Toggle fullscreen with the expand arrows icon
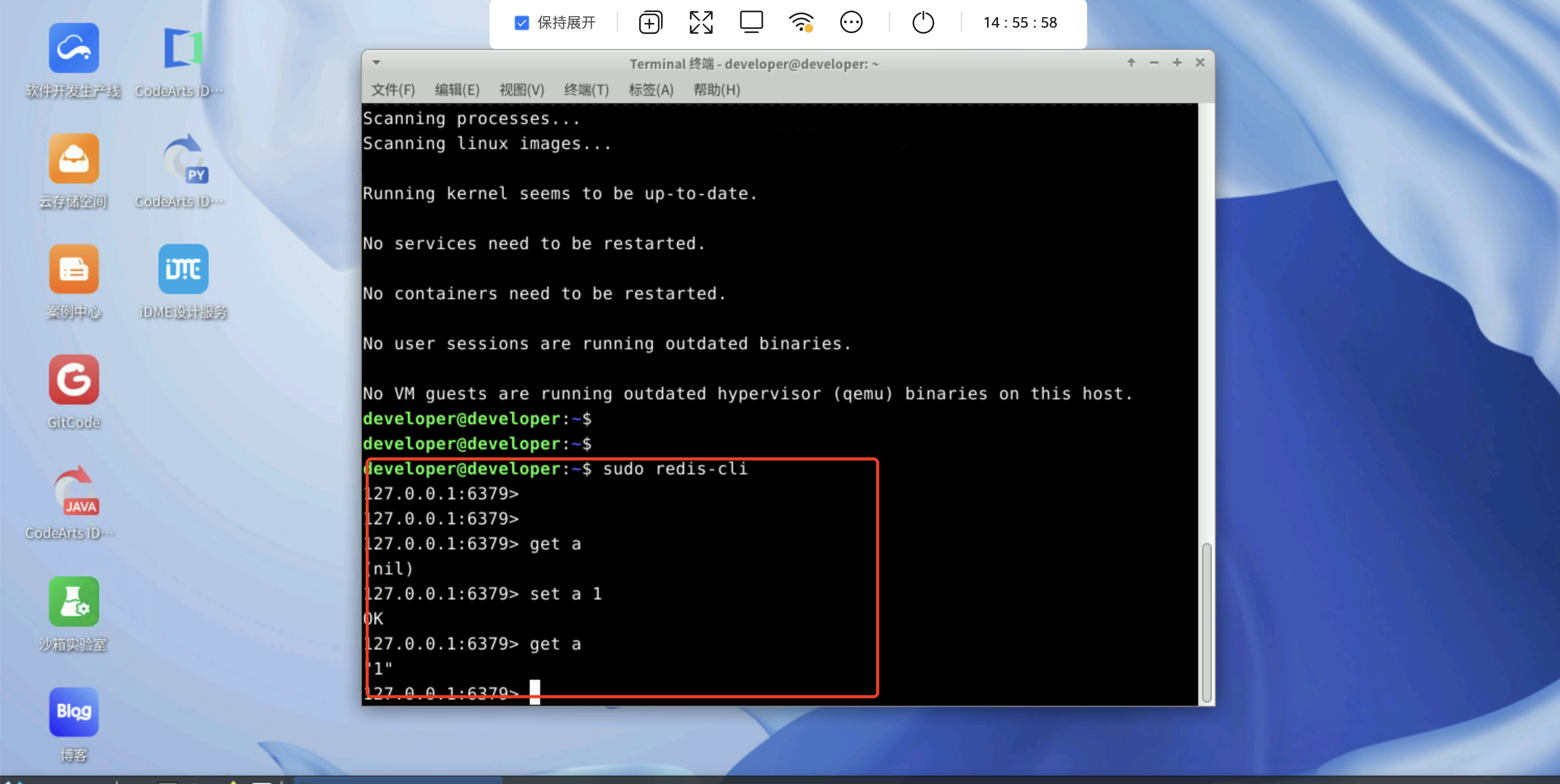The width and height of the screenshot is (1560, 784). pos(701,23)
